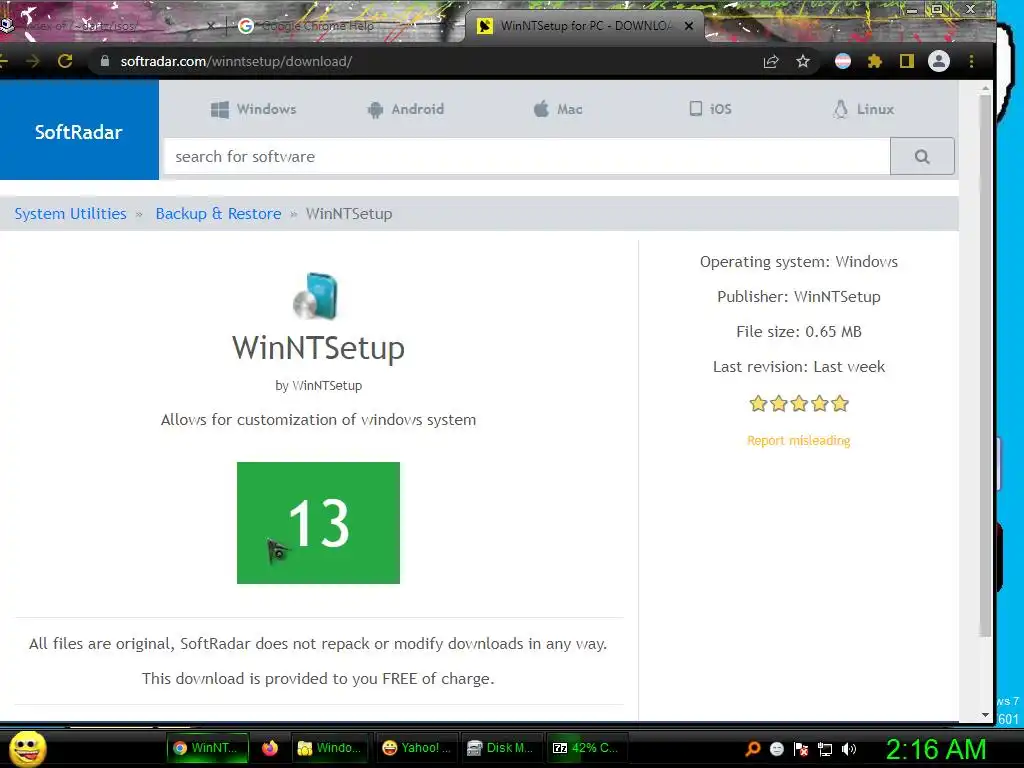Open the 7z 42% C... taskbar item
The width and height of the screenshot is (1024, 768).
586,748
